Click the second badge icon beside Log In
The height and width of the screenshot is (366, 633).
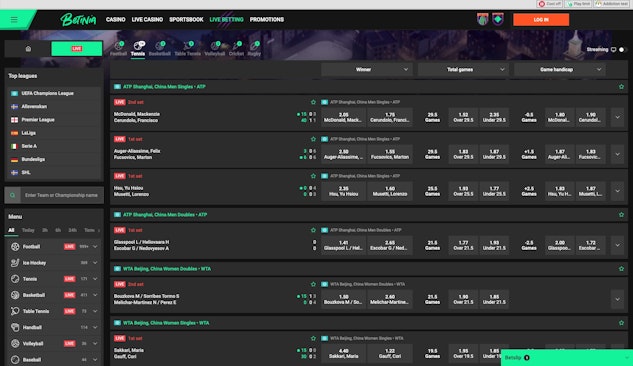point(498,19)
